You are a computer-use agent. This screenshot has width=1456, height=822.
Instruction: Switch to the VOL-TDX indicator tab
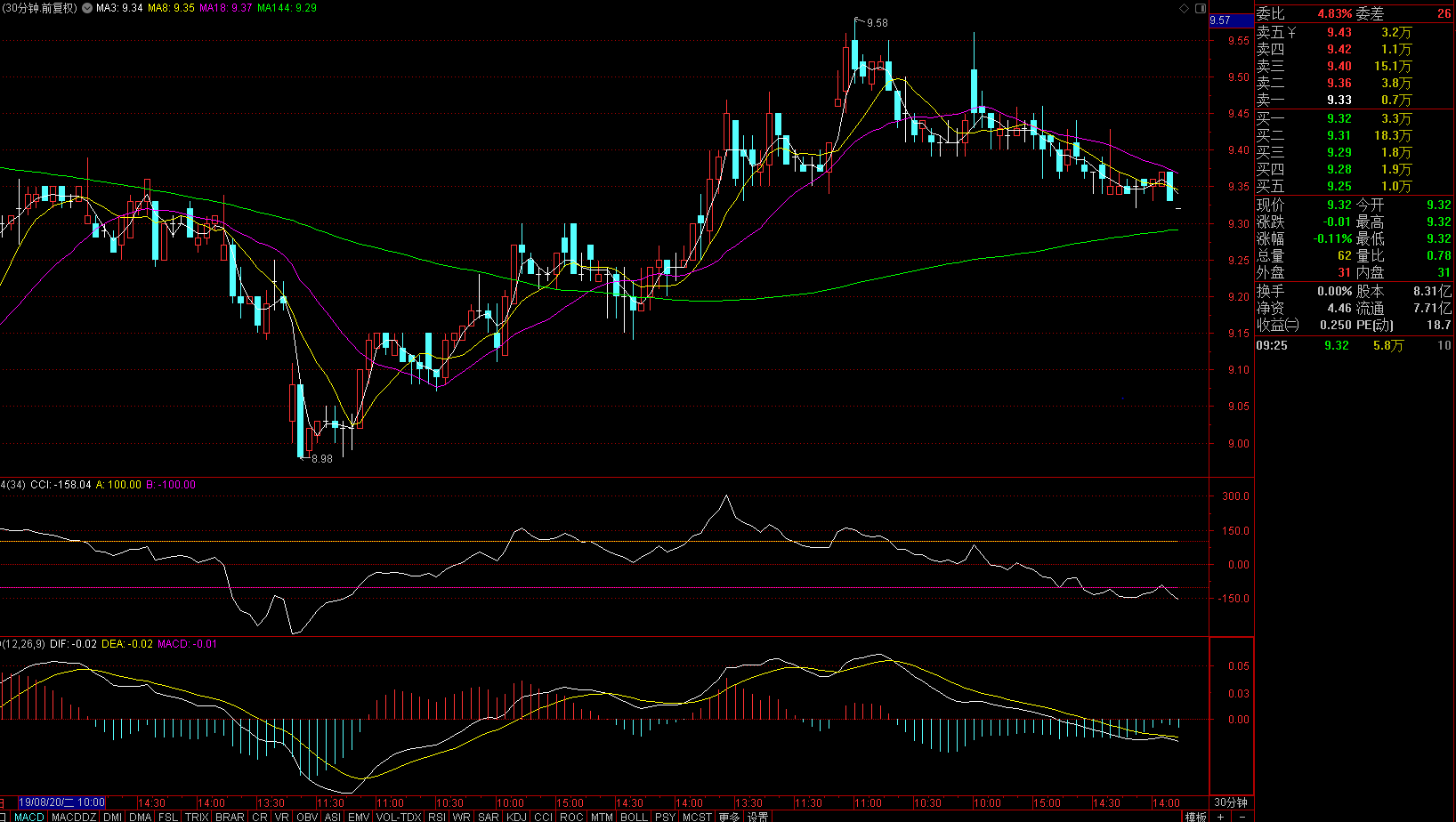[398, 817]
